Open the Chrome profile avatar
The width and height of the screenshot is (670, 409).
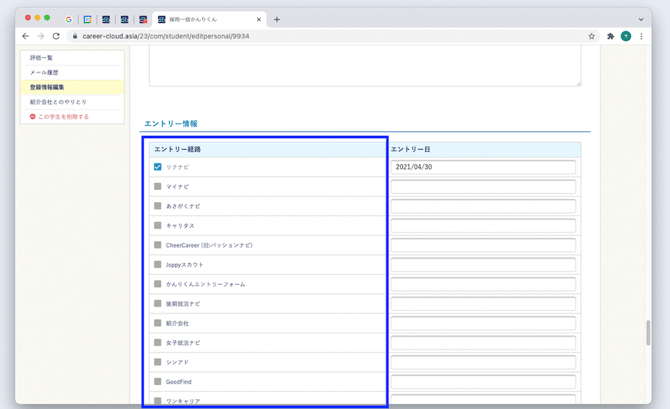(626, 36)
